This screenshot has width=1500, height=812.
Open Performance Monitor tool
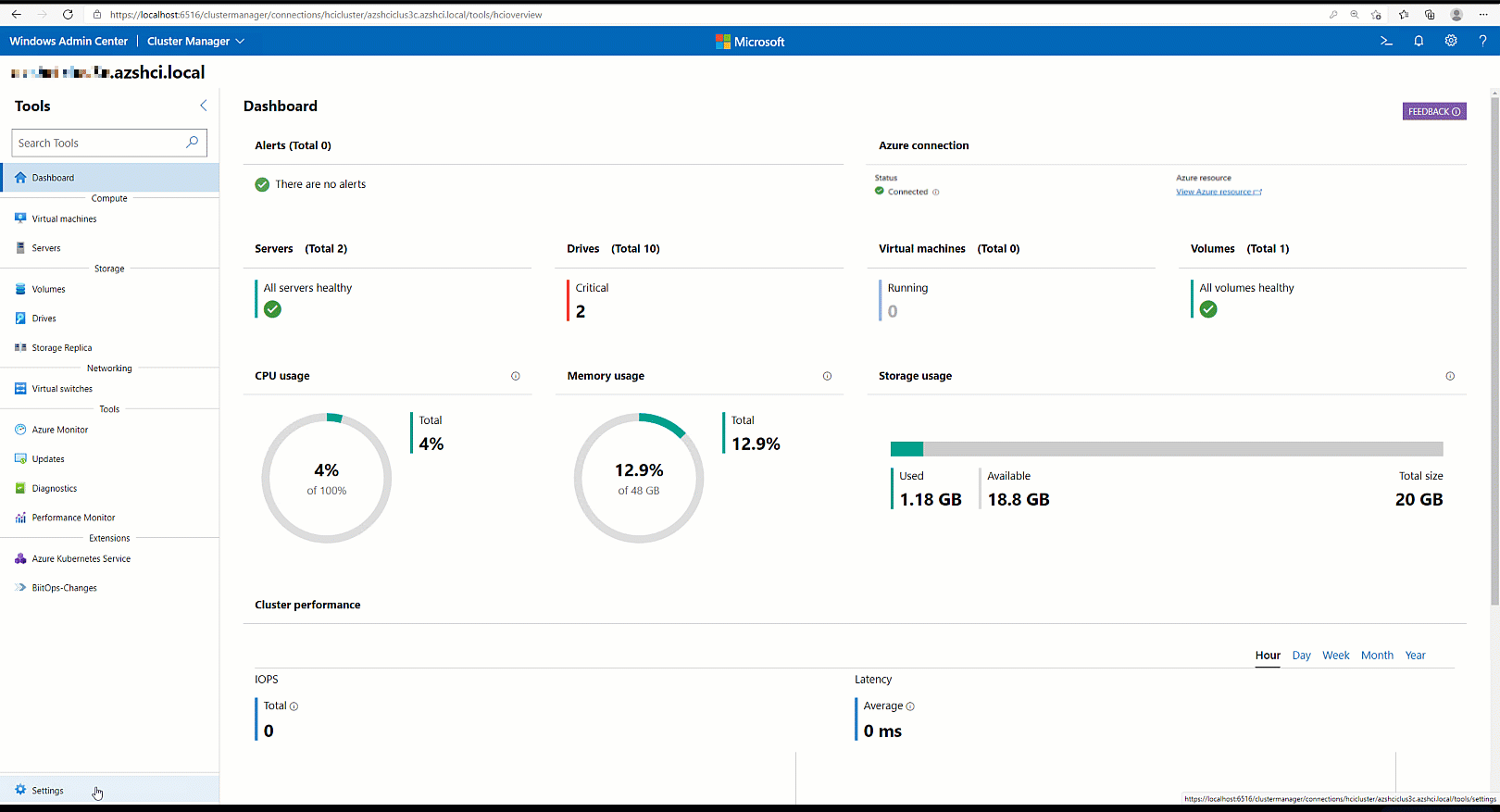coord(73,518)
